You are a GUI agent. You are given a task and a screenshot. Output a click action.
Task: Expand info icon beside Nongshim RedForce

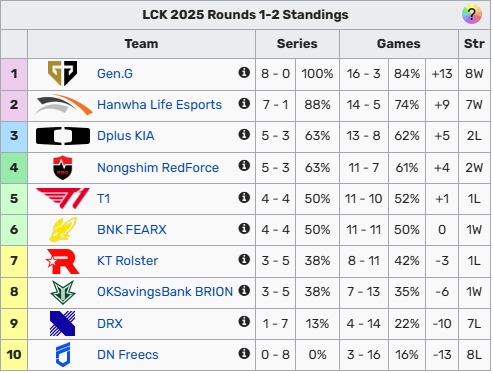pyautogui.click(x=244, y=165)
